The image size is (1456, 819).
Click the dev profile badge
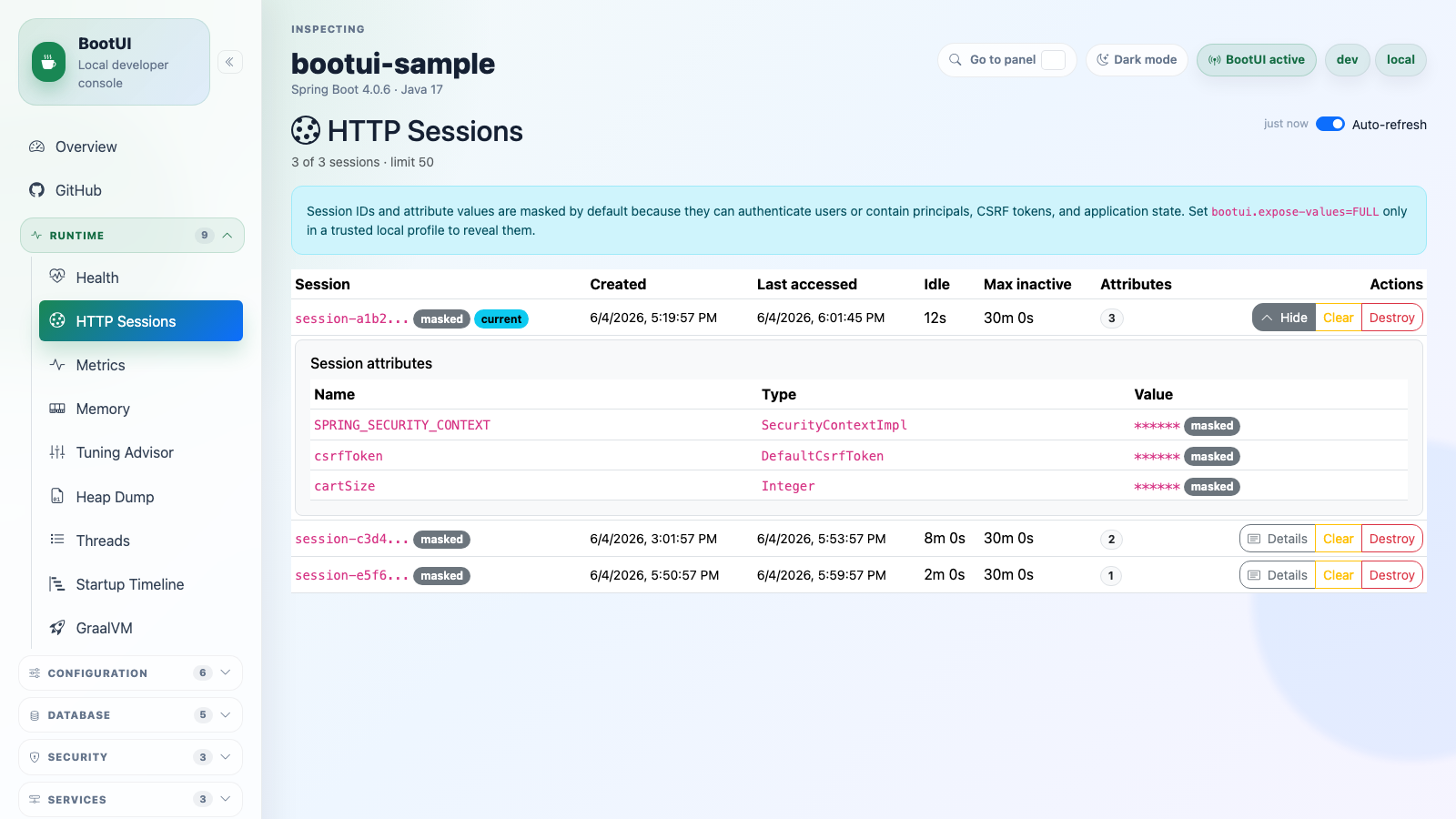click(1348, 60)
